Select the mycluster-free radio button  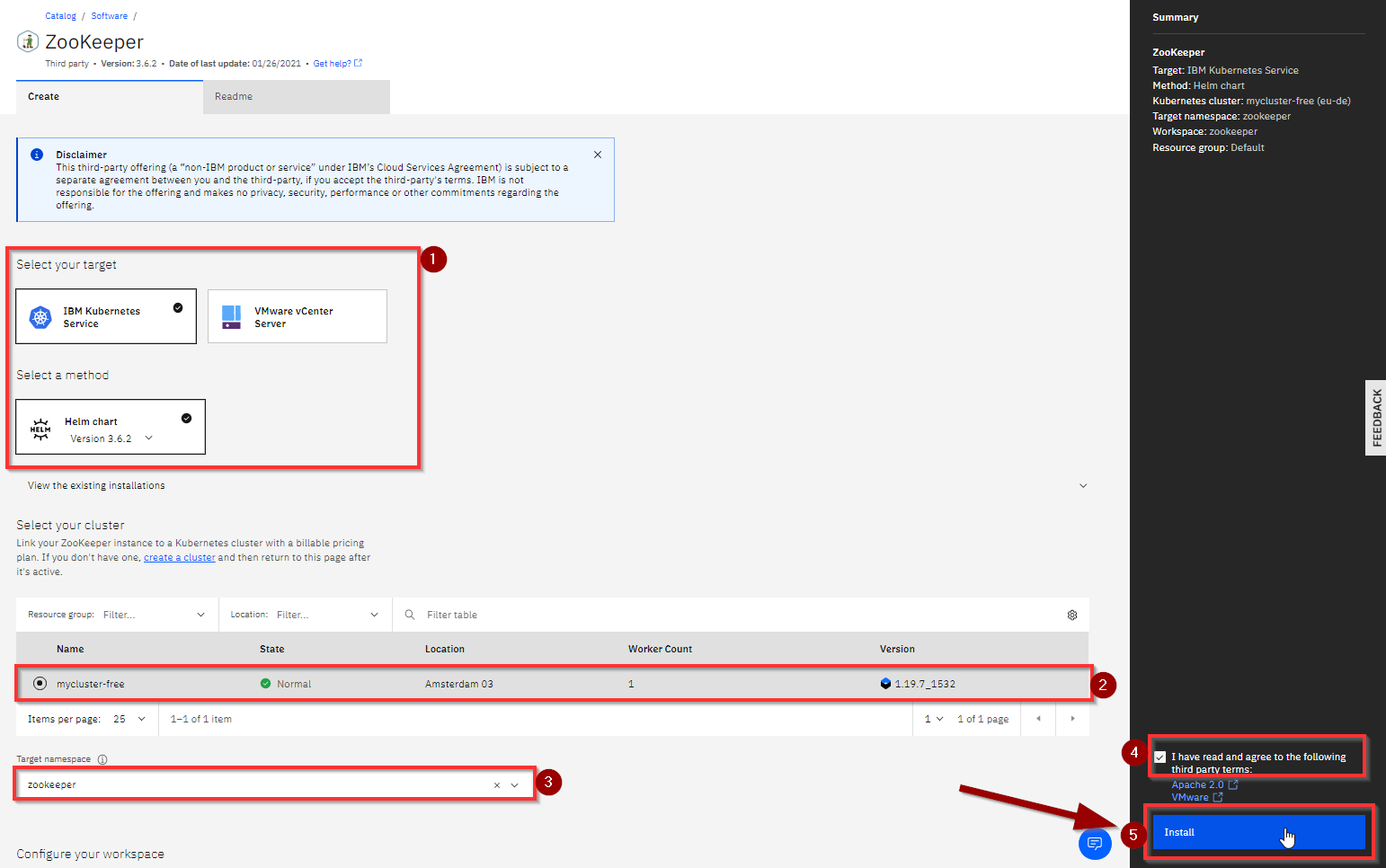click(40, 684)
